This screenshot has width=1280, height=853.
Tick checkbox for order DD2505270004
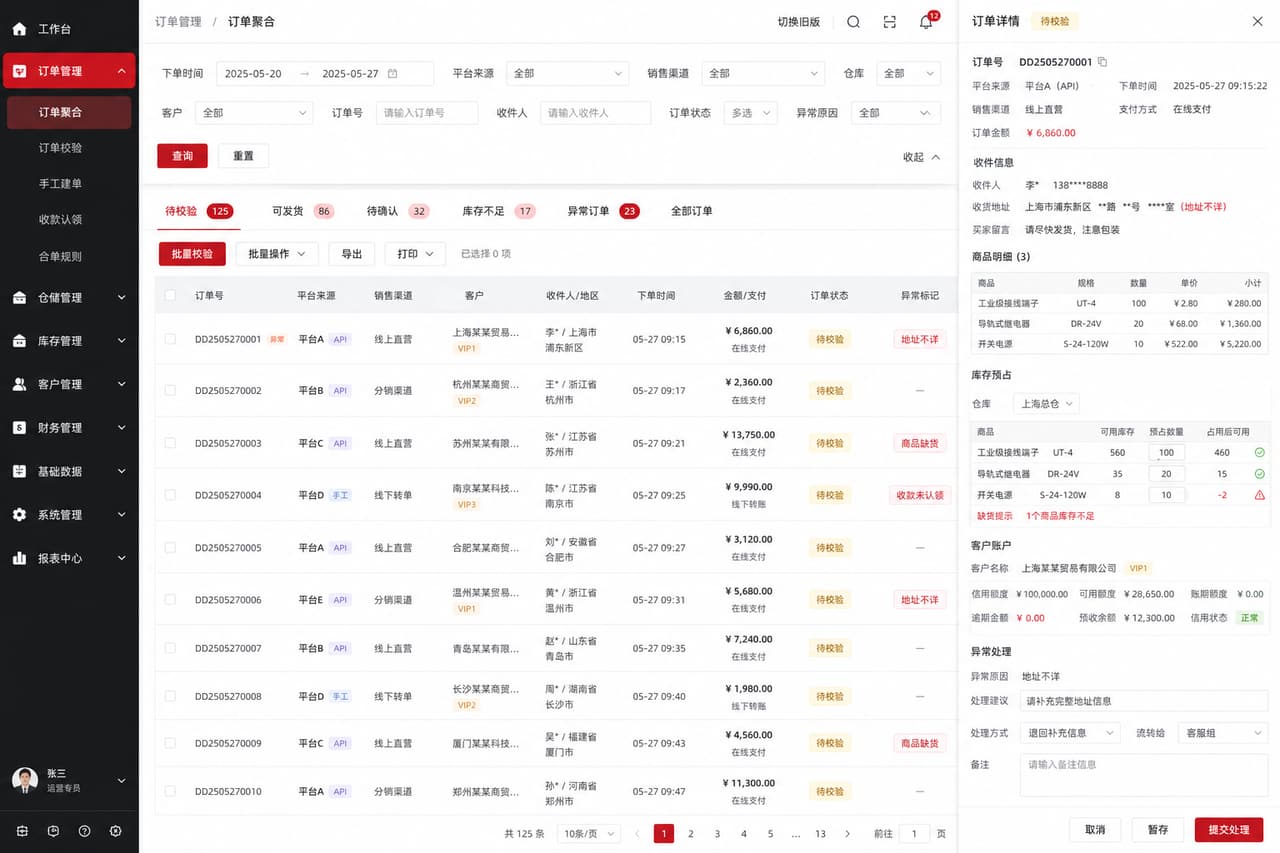(x=170, y=495)
